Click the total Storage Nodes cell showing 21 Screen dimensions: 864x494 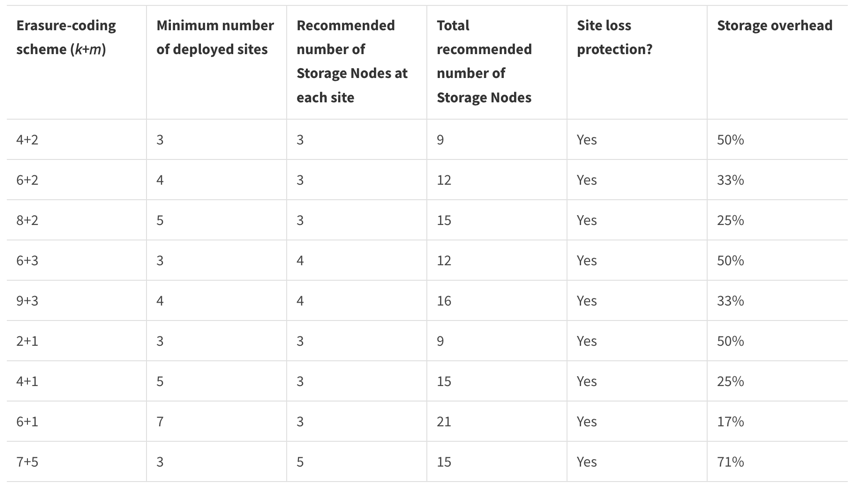[x=444, y=422]
